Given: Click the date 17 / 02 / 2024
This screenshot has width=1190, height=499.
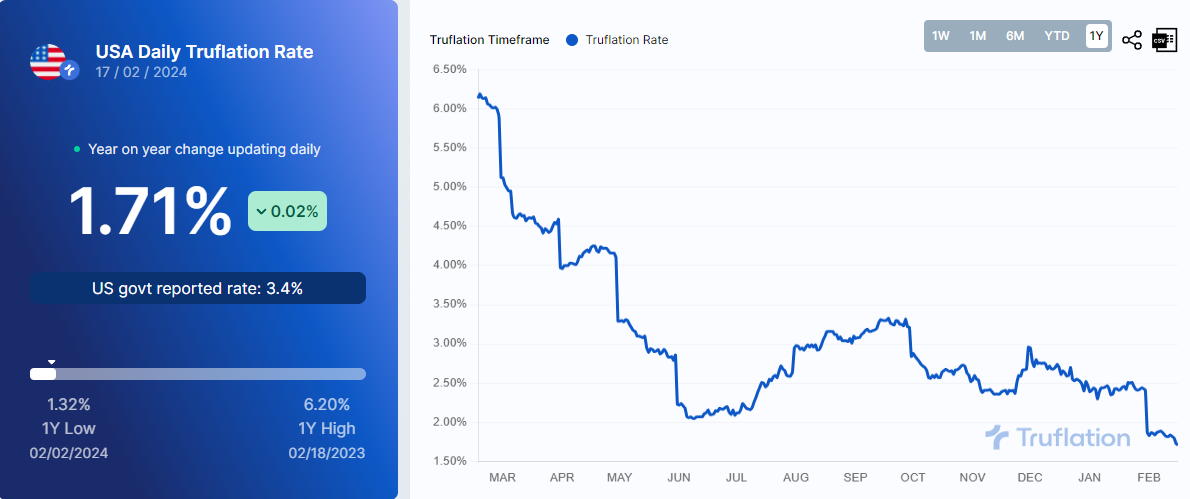Looking at the screenshot, I should click(x=141, y=73).
